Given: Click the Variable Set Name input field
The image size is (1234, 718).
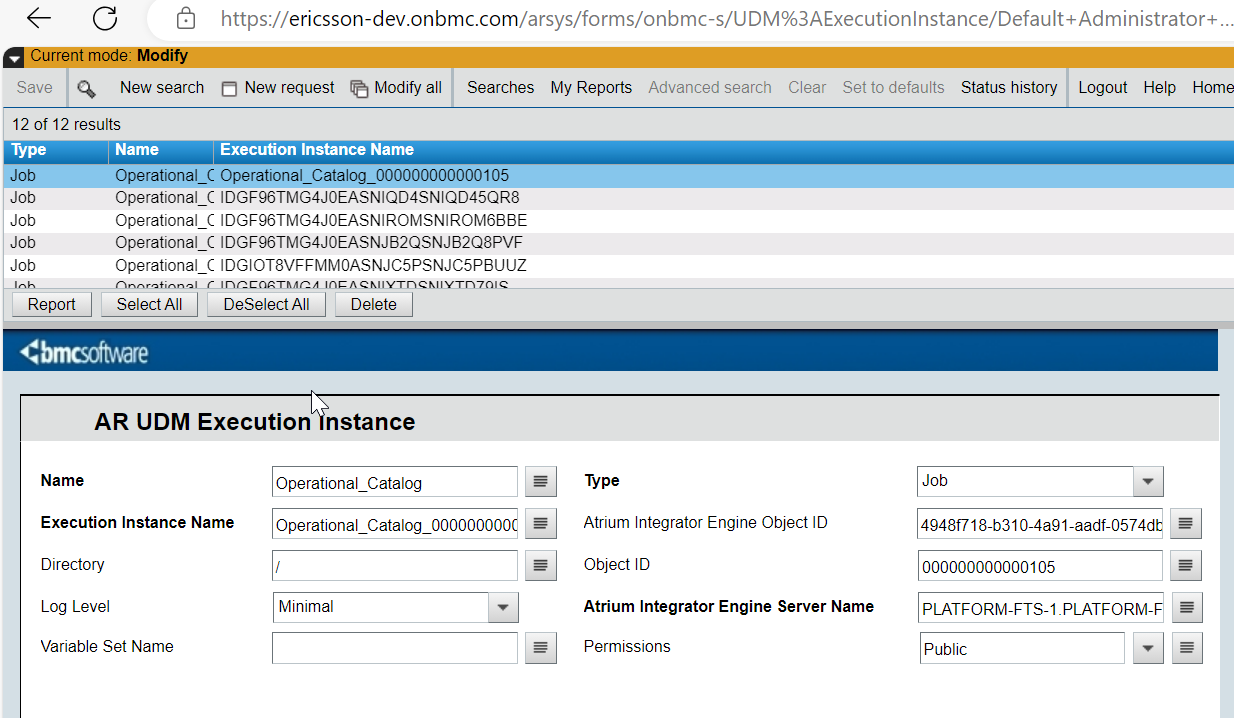Looking at the screenshot, I should click(x=395, y=648).
